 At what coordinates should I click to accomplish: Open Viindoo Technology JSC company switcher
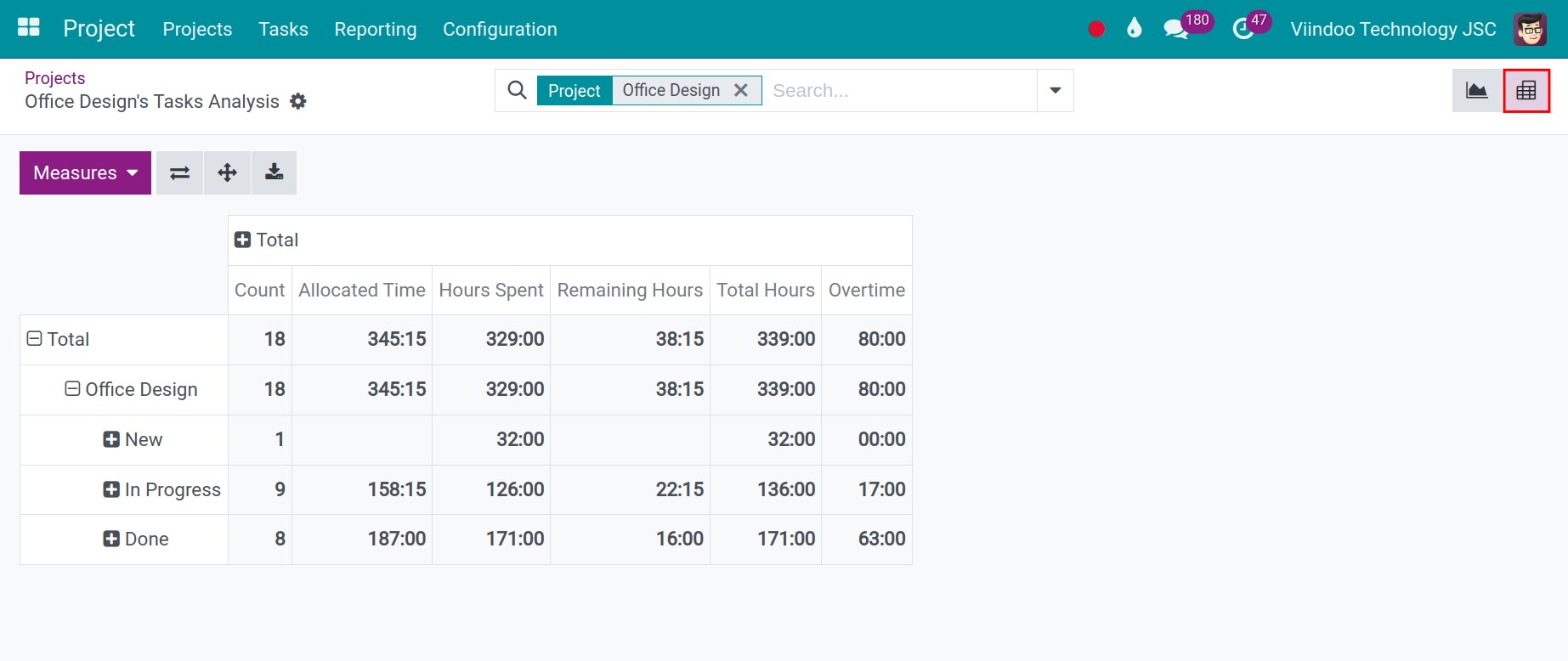coord(1393,29)
